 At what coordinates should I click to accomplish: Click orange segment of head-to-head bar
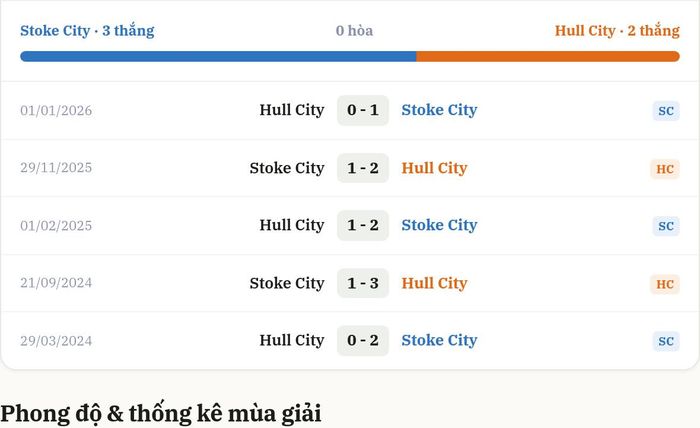548,56
